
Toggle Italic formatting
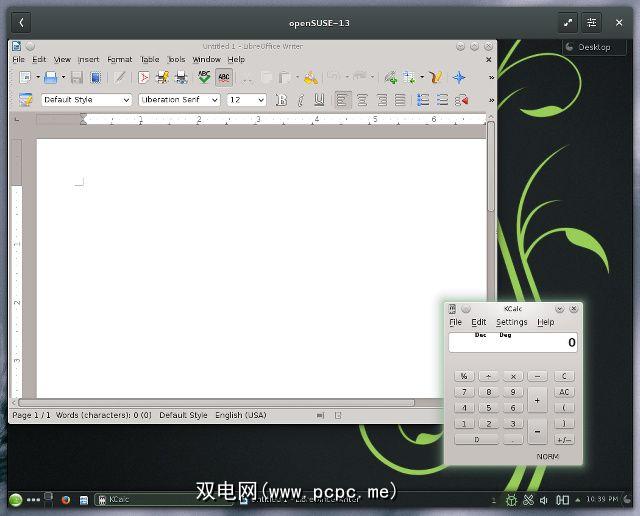[x=300, y=100]
